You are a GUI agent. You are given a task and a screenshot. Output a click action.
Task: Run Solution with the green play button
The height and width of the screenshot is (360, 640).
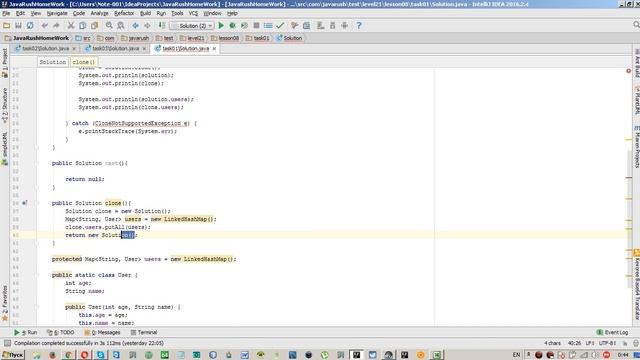[x=221, y=25]
